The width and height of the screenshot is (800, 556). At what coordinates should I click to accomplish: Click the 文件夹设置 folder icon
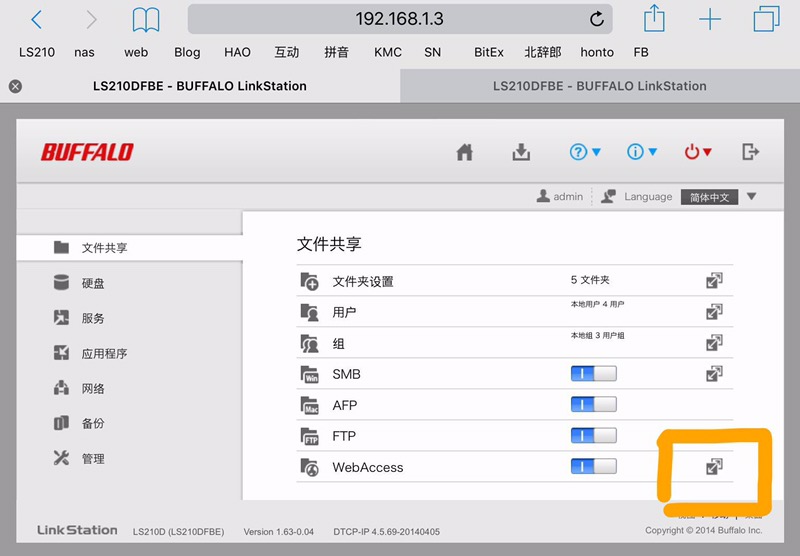coord(309,281)
